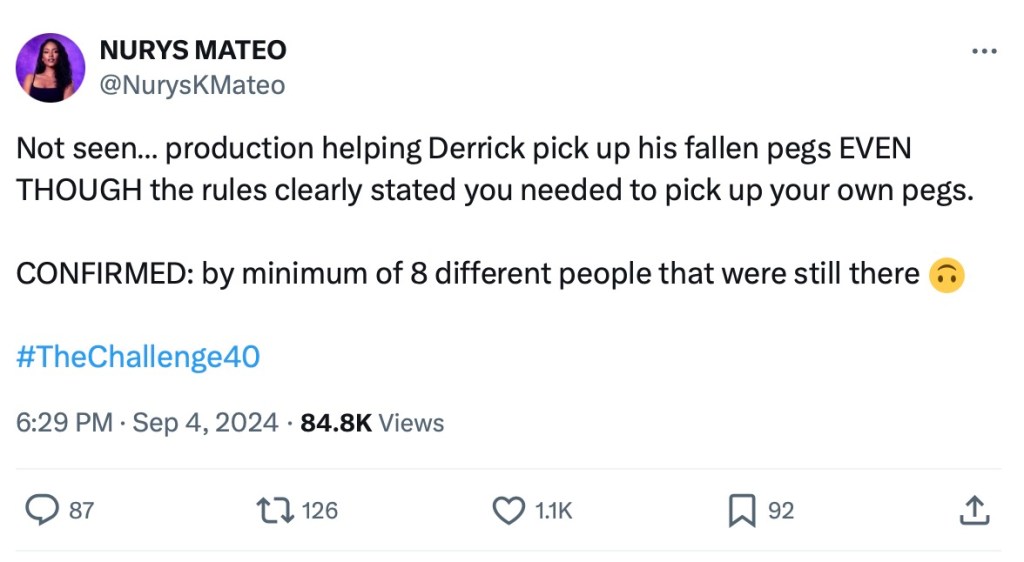Repost this tweet using the retweet icon
This screenshot has height=562, width=1024.
[275, 511]
